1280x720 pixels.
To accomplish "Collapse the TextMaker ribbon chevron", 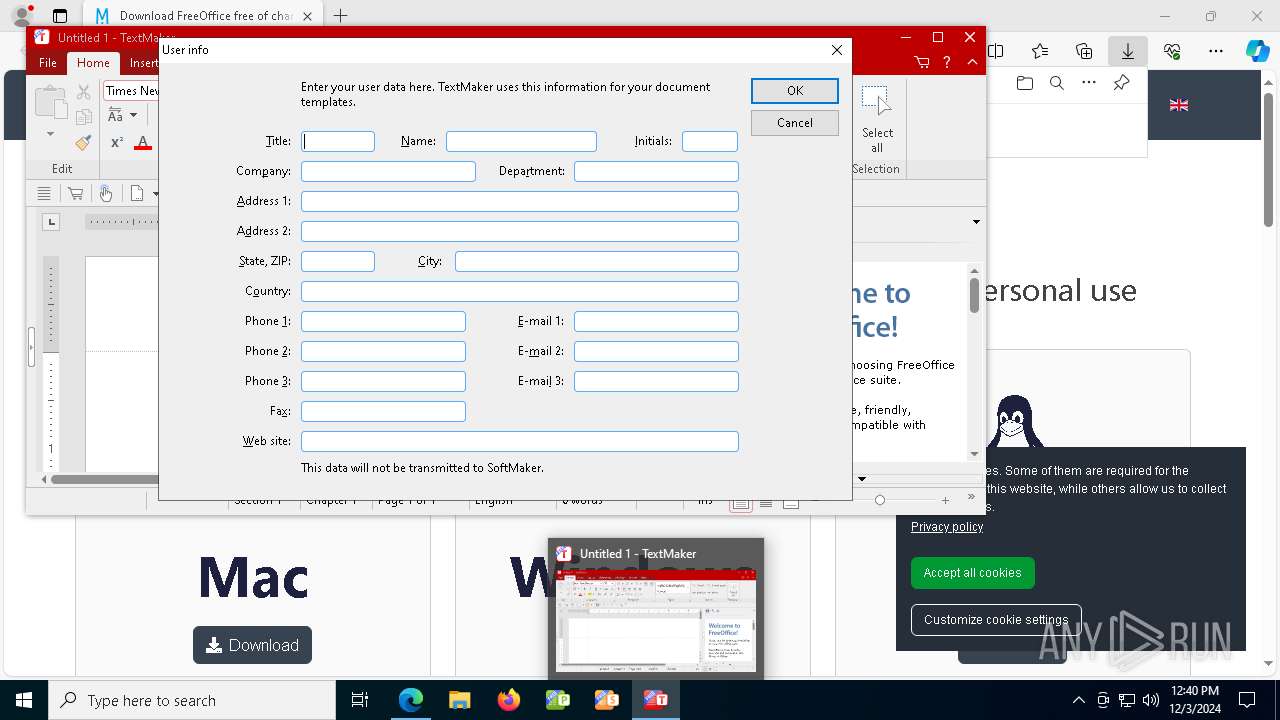I will pyautogui.click(x=972, y=62).
